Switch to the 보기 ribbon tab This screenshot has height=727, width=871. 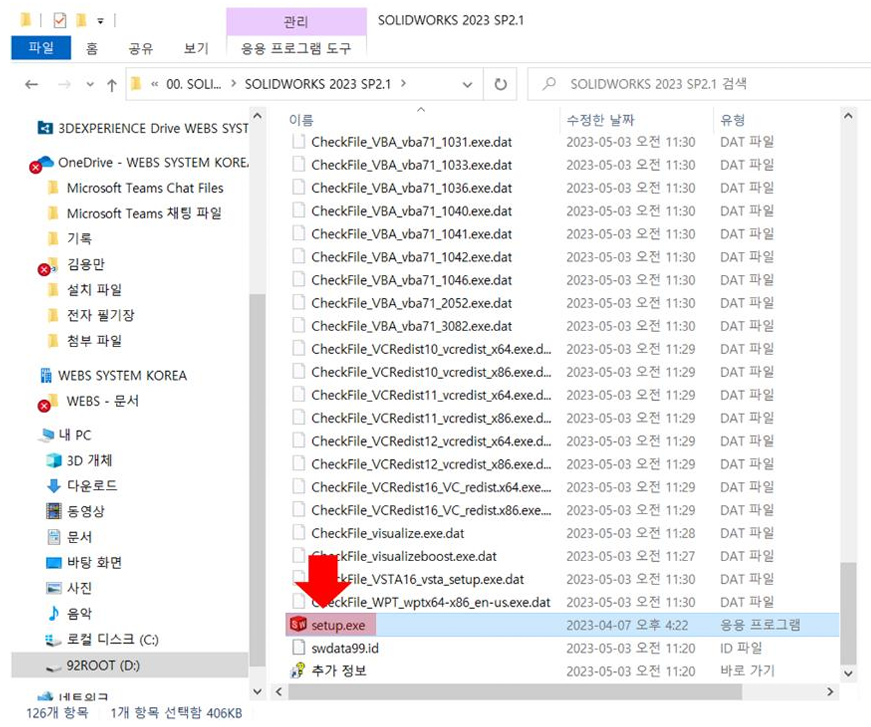click(x=196, y=48)
